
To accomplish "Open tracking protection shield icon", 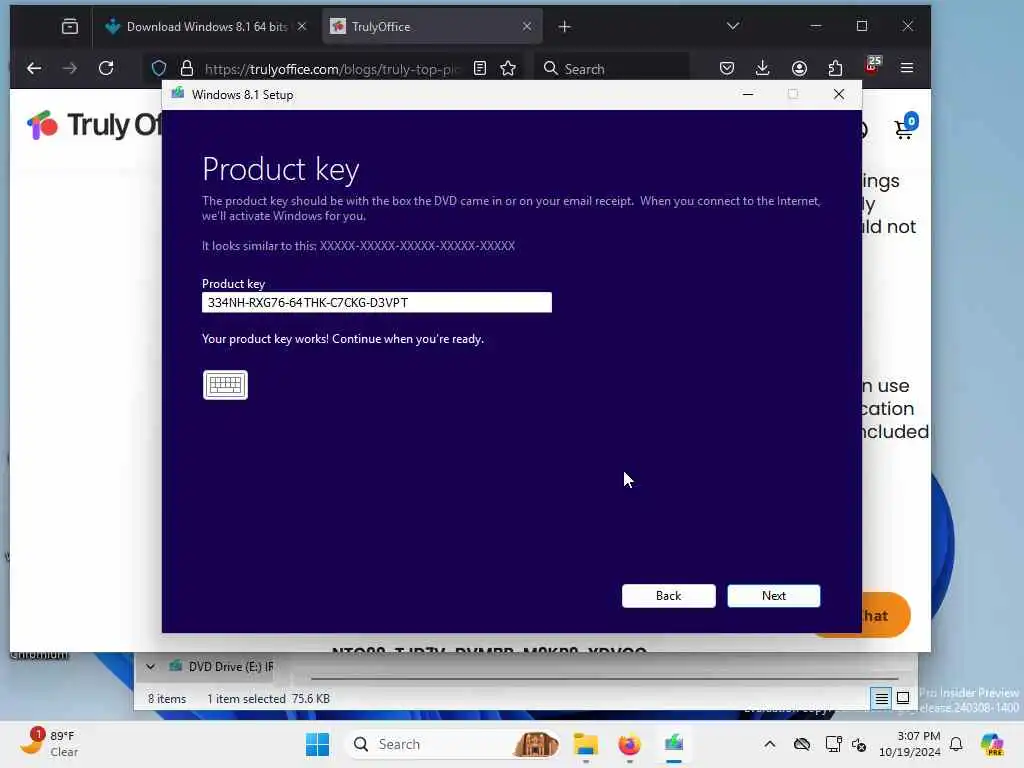I will (159, 69).
